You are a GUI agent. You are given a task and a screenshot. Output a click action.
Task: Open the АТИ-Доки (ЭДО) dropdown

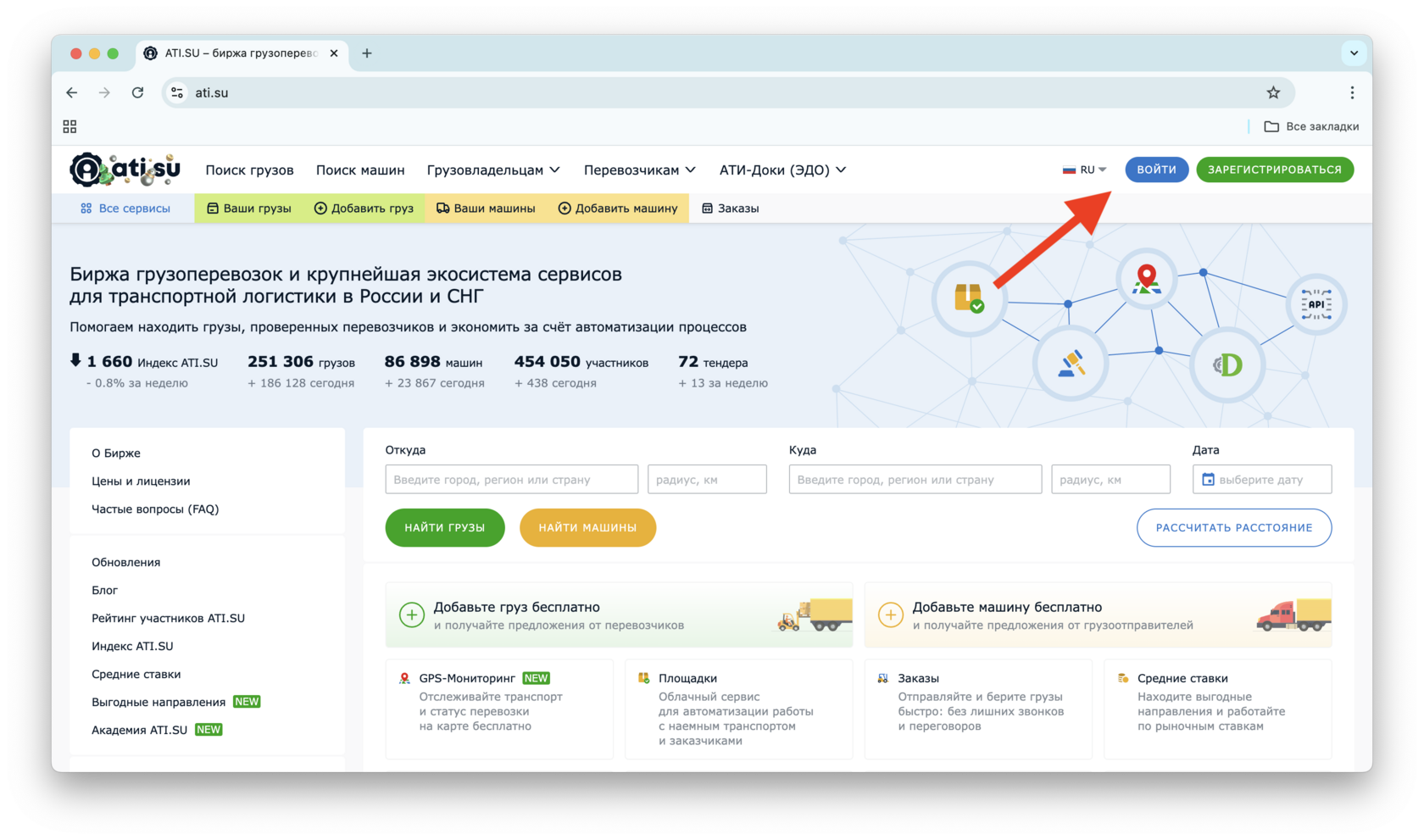(x=782, y=170)
